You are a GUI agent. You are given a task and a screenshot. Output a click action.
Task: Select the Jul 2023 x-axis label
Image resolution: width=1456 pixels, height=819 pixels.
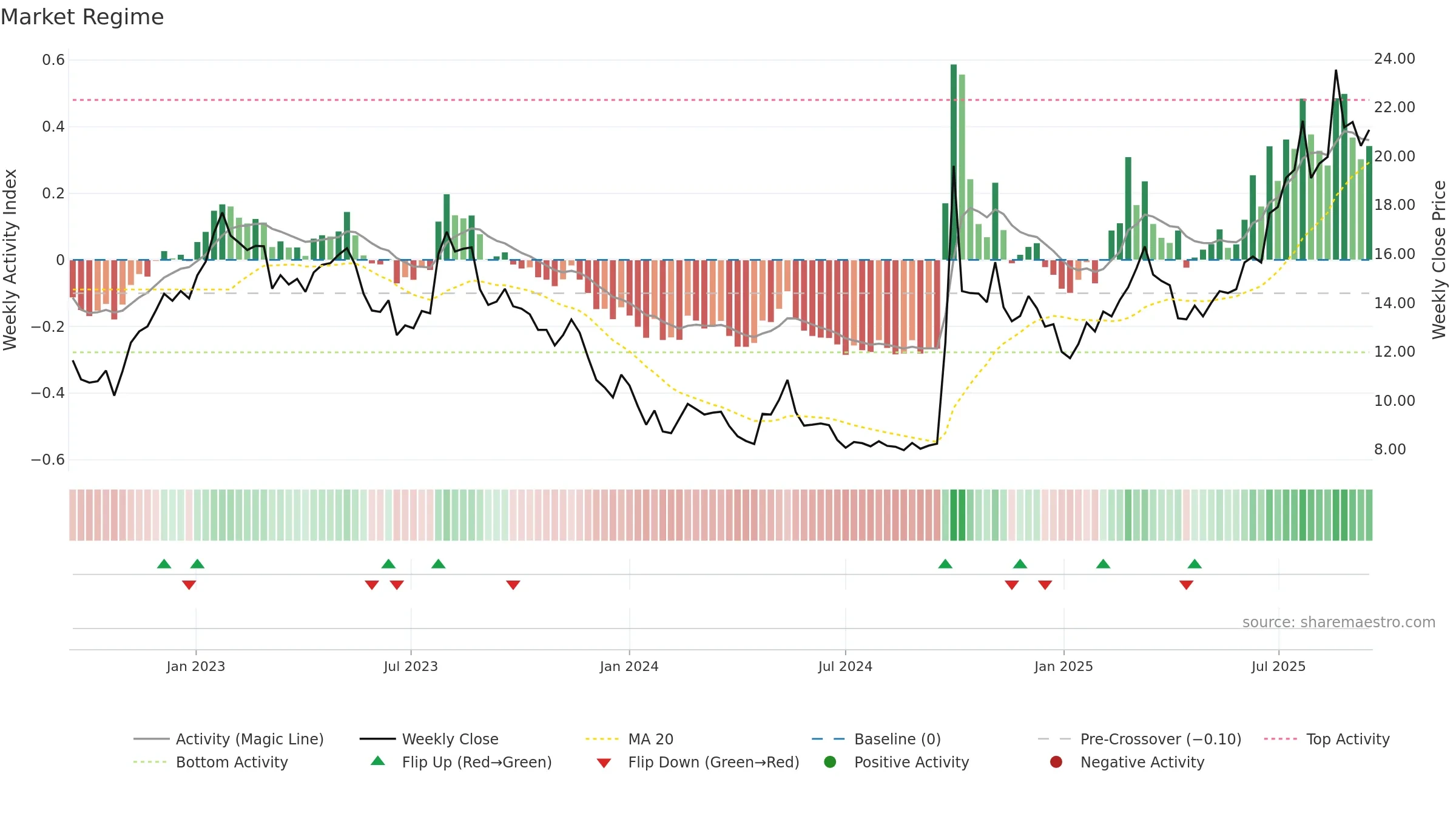[411, 666]
